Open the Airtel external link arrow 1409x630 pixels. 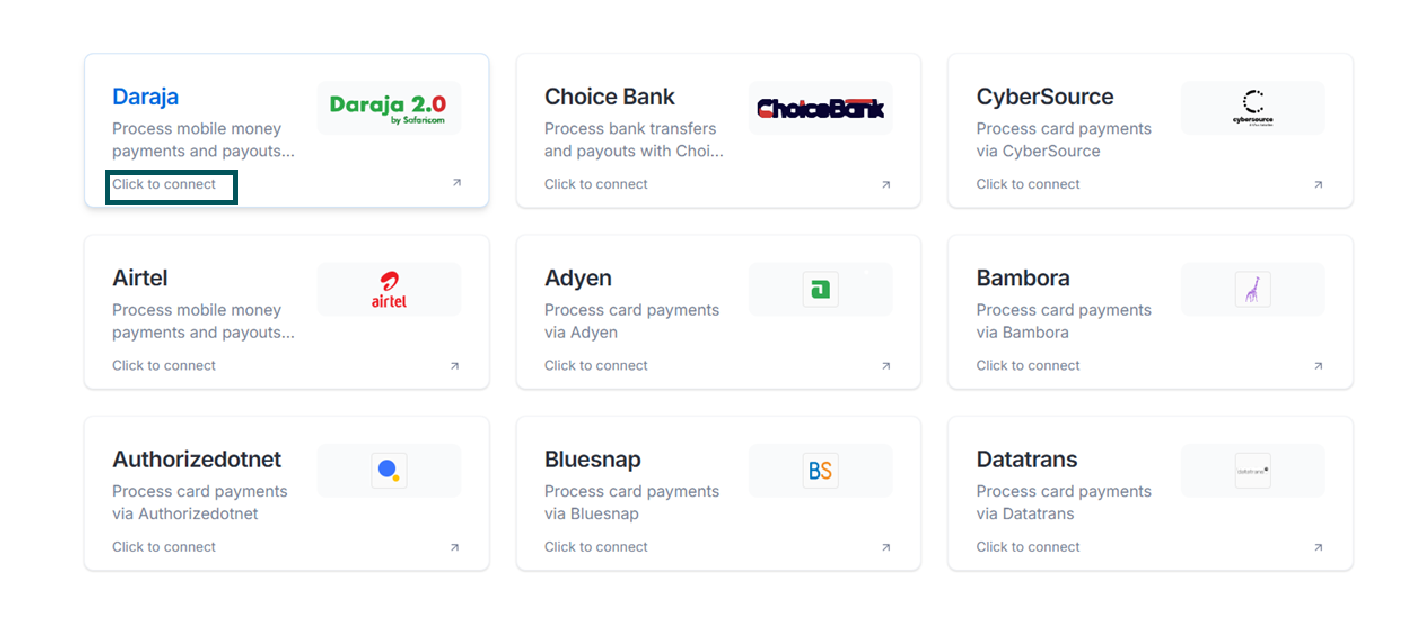click(x=455, y=366)
